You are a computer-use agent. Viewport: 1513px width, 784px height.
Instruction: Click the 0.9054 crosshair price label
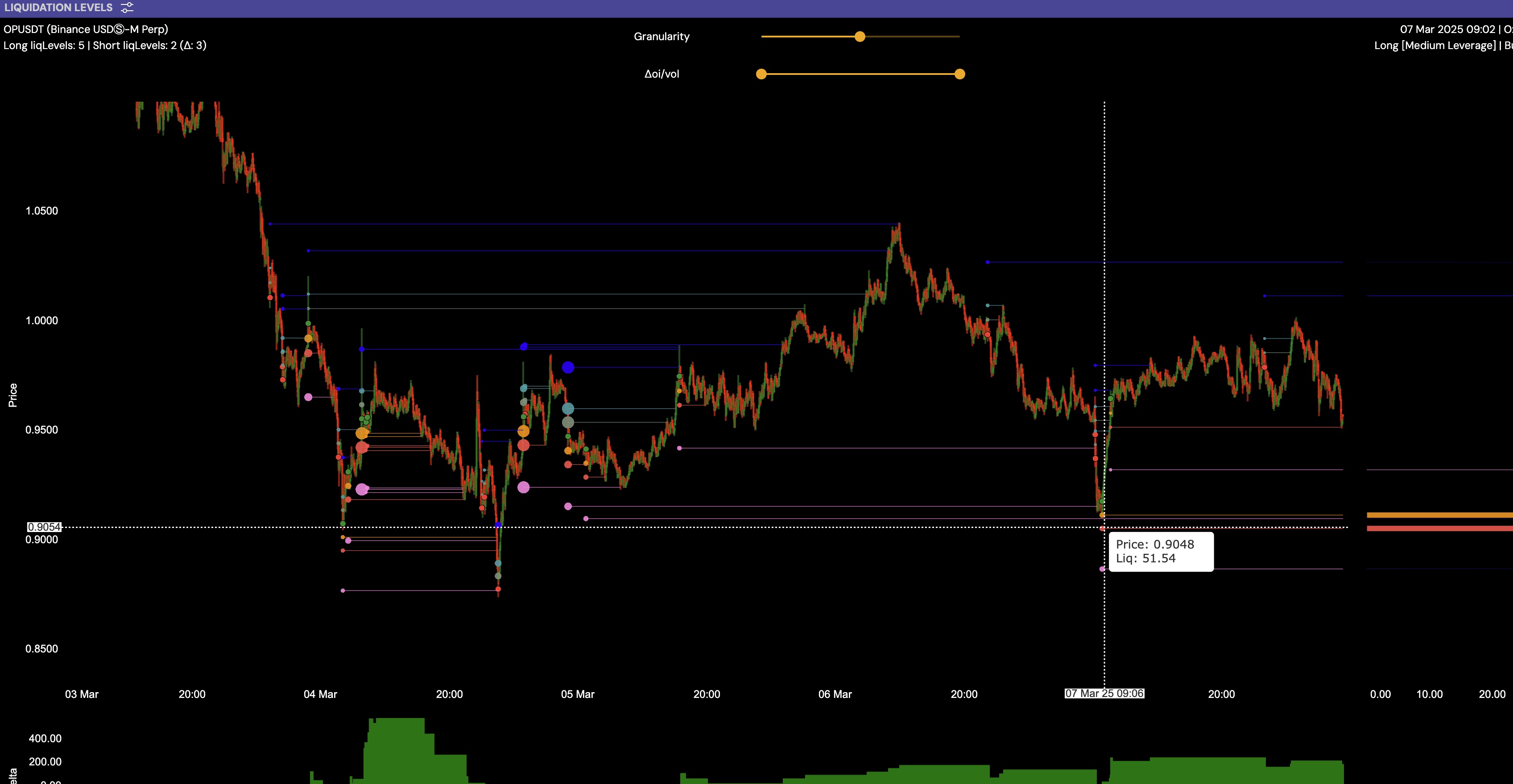(x=45, y=528)
